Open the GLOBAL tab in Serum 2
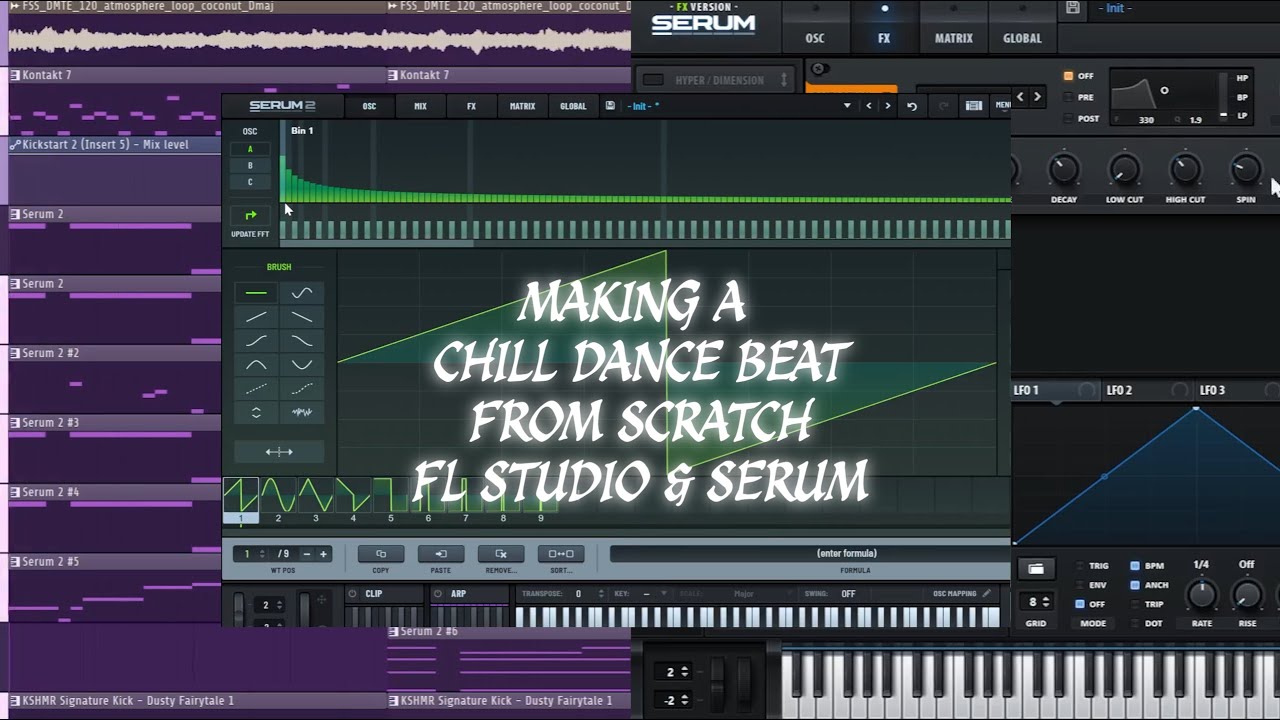Screen dimensions: 1280x720 point(573,106)
